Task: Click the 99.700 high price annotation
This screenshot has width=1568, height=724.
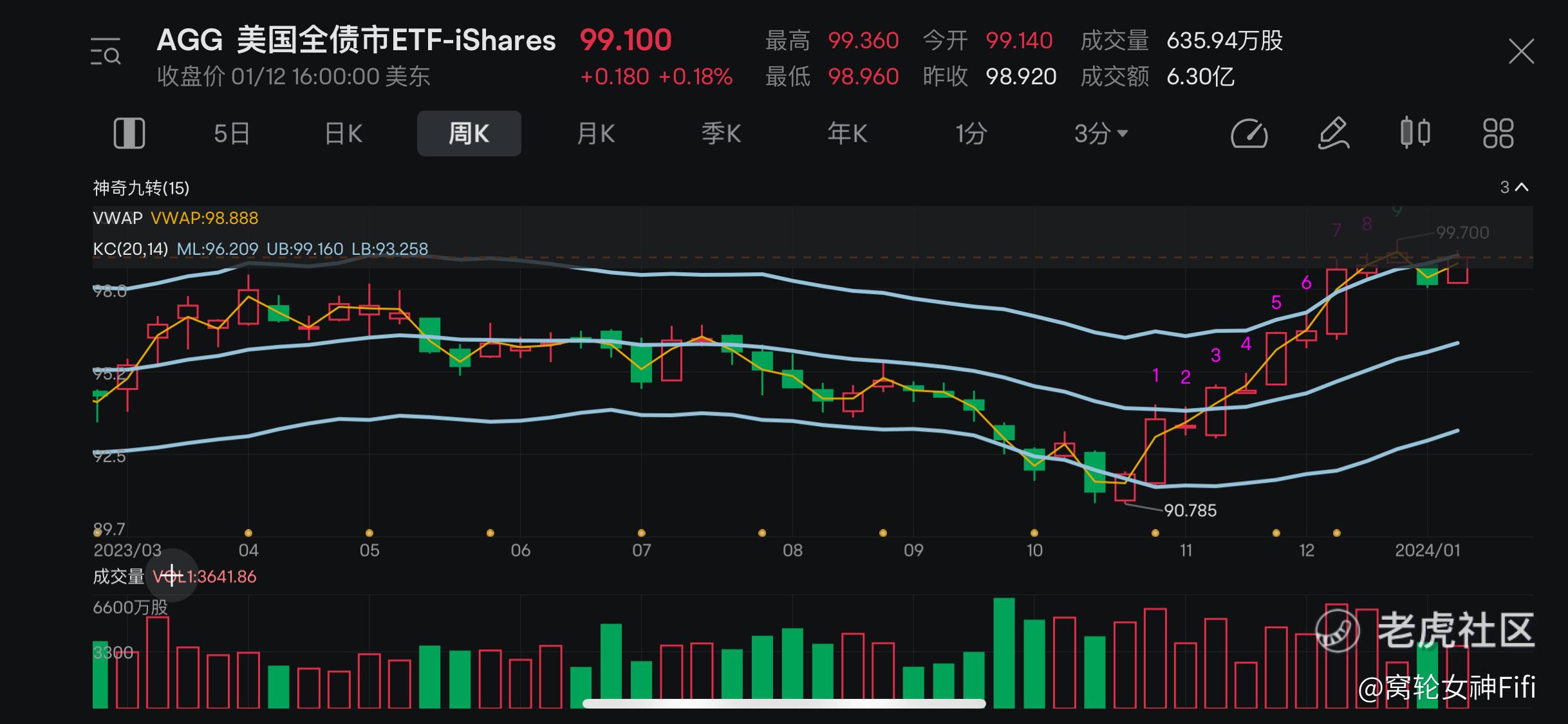Action: pyautogui.click(x=1462, y=232)
